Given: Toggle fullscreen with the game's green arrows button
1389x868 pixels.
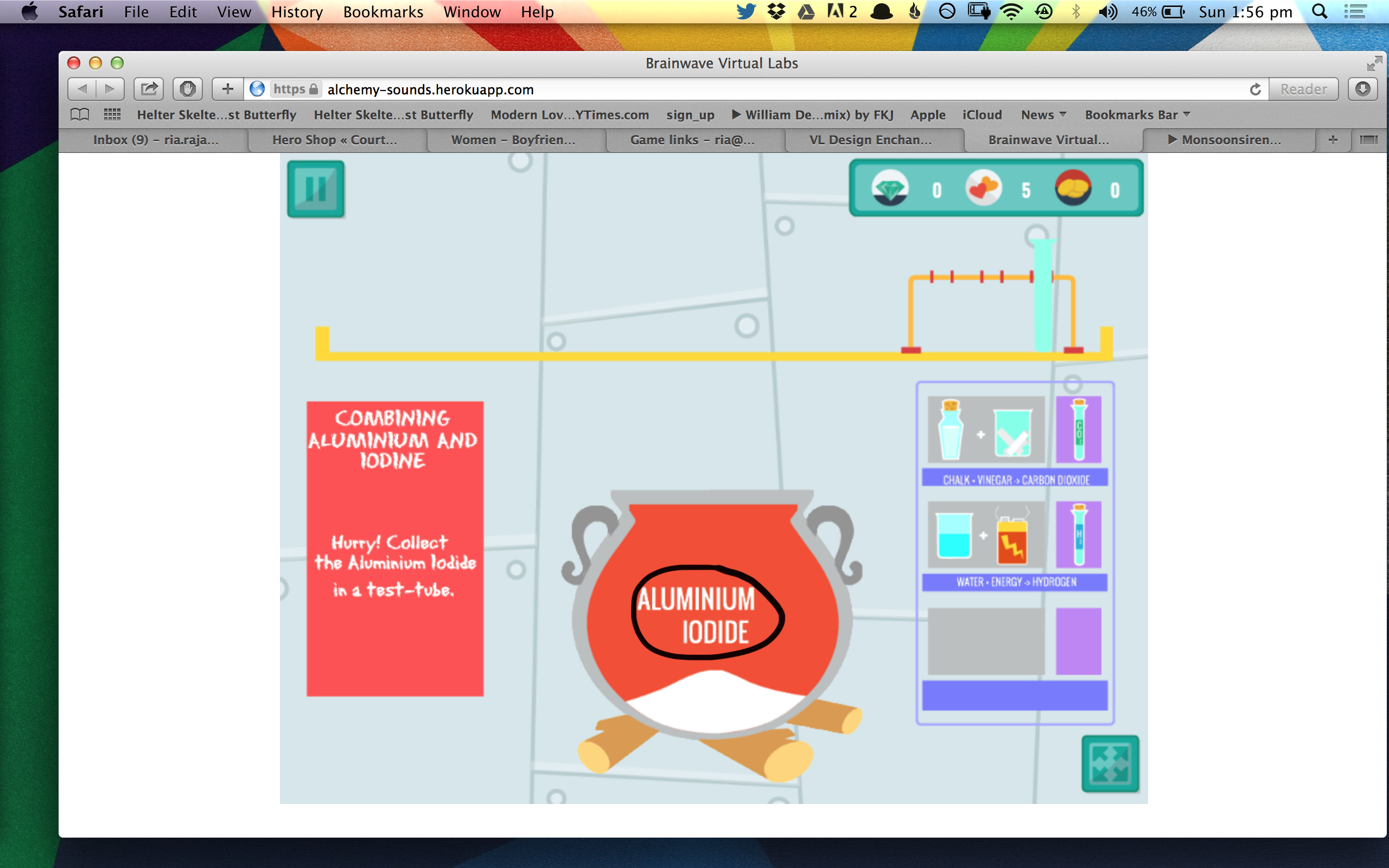Looking at the screenshot, I should tap(1110, 763).
